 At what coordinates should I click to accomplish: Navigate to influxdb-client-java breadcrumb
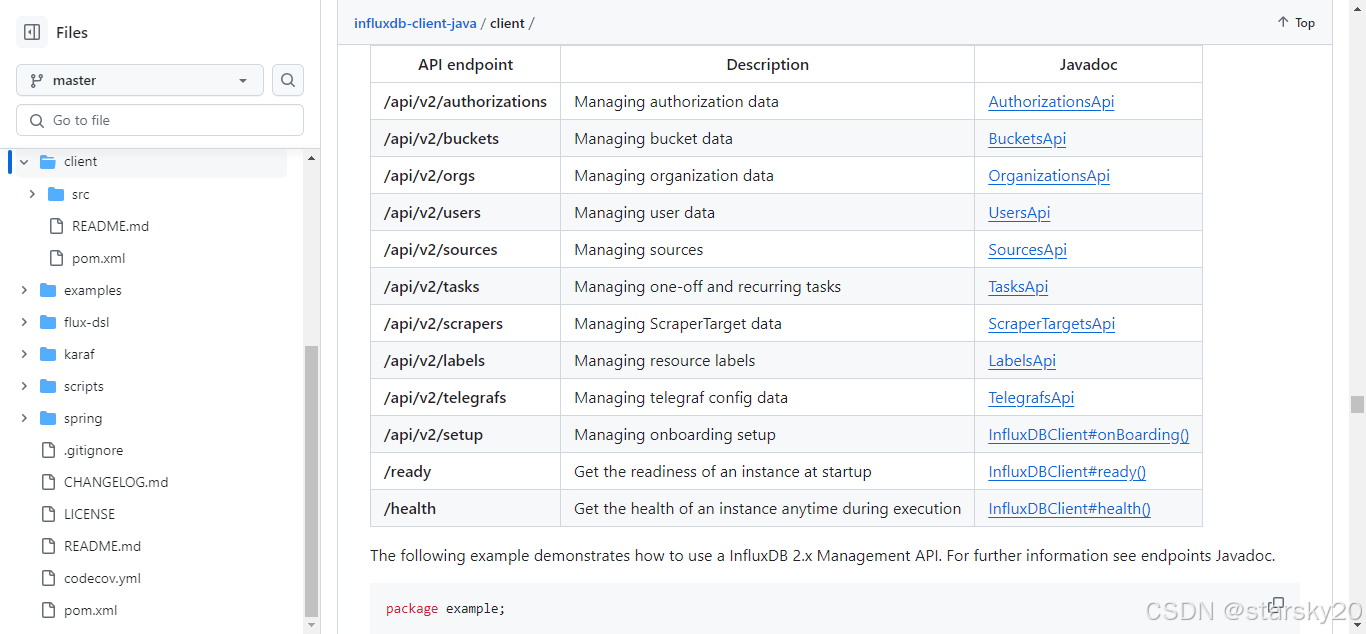pos(415,22)
